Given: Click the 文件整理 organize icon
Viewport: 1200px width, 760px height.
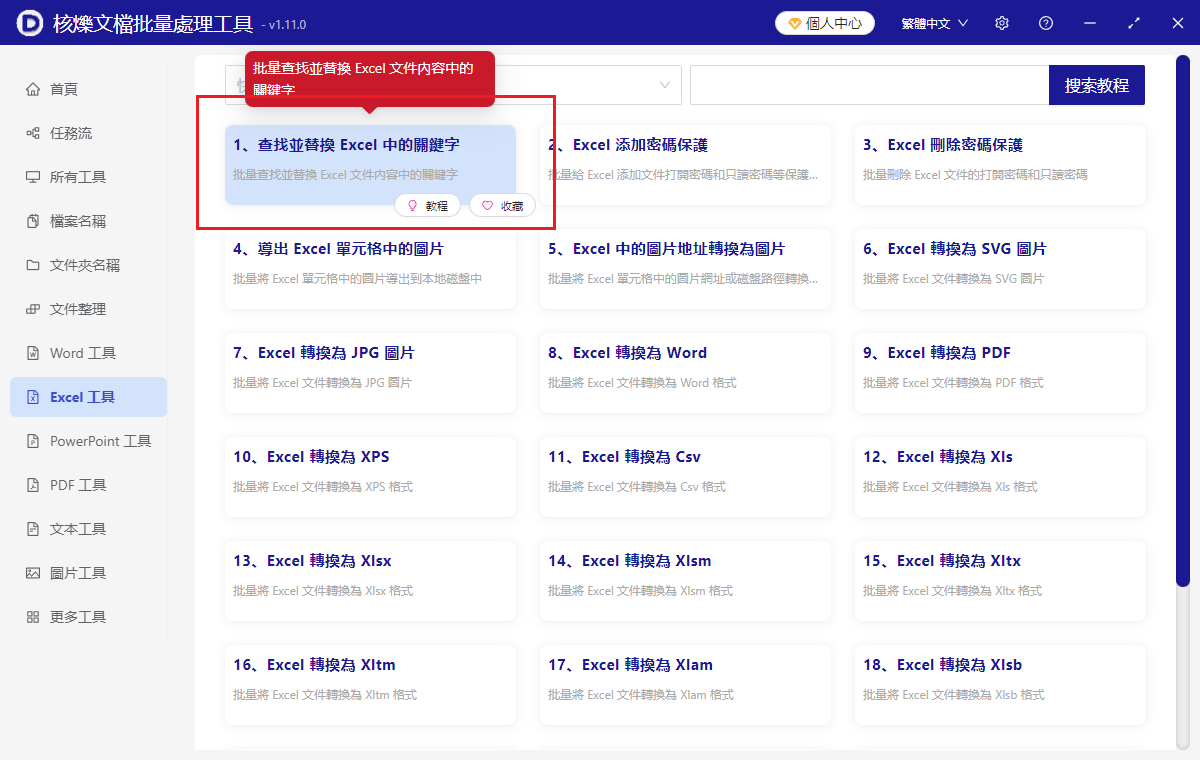Looking at the screenshot, I should 33,309.
